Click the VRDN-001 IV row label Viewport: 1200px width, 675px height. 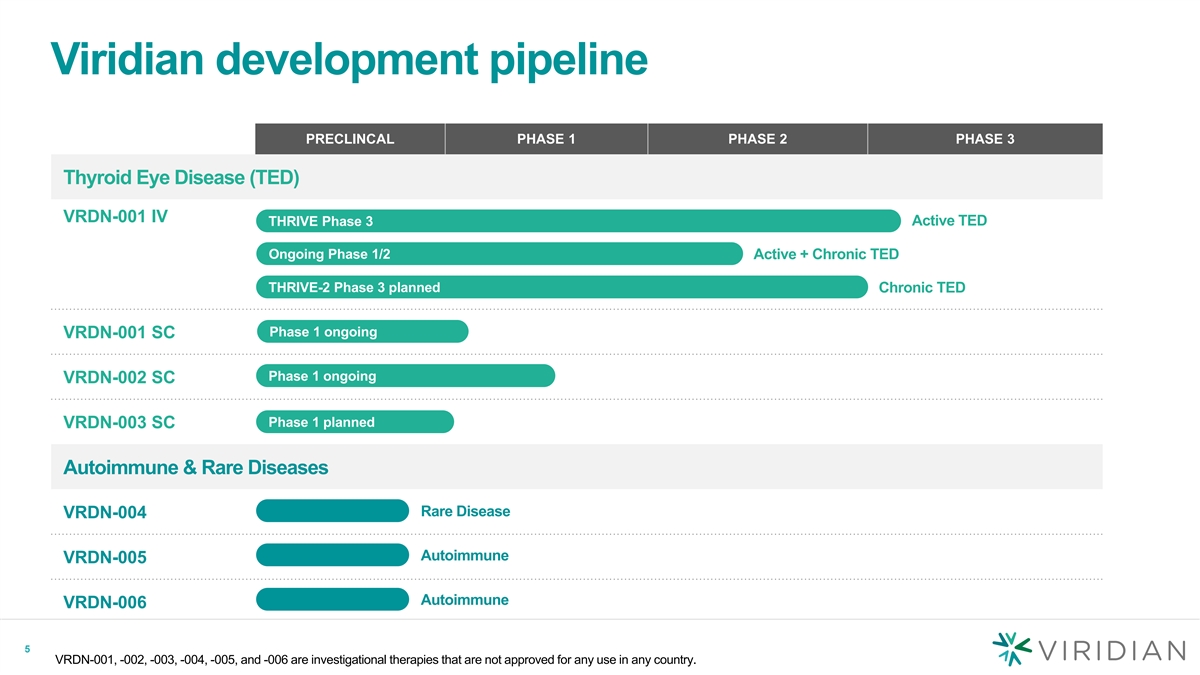coord(115,215)
